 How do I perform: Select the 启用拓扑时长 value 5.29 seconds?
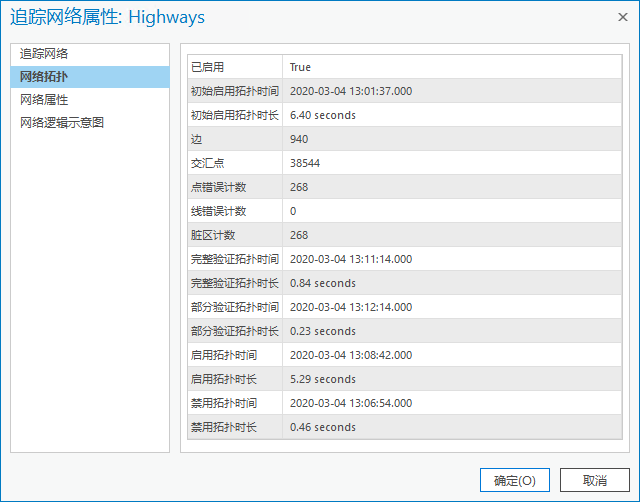pos(322,379)
